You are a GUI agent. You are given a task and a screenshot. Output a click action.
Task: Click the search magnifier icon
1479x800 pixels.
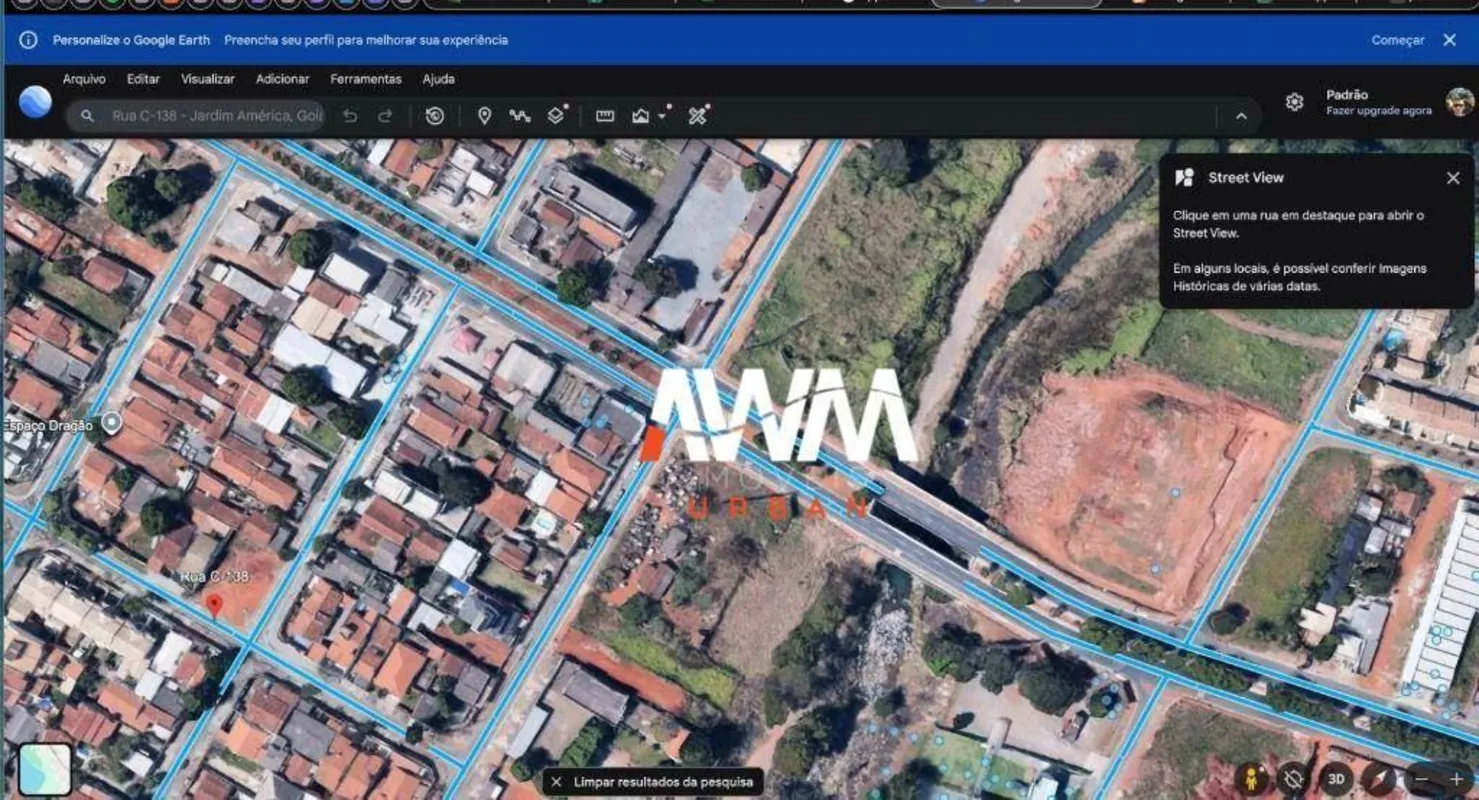[87, 116]
